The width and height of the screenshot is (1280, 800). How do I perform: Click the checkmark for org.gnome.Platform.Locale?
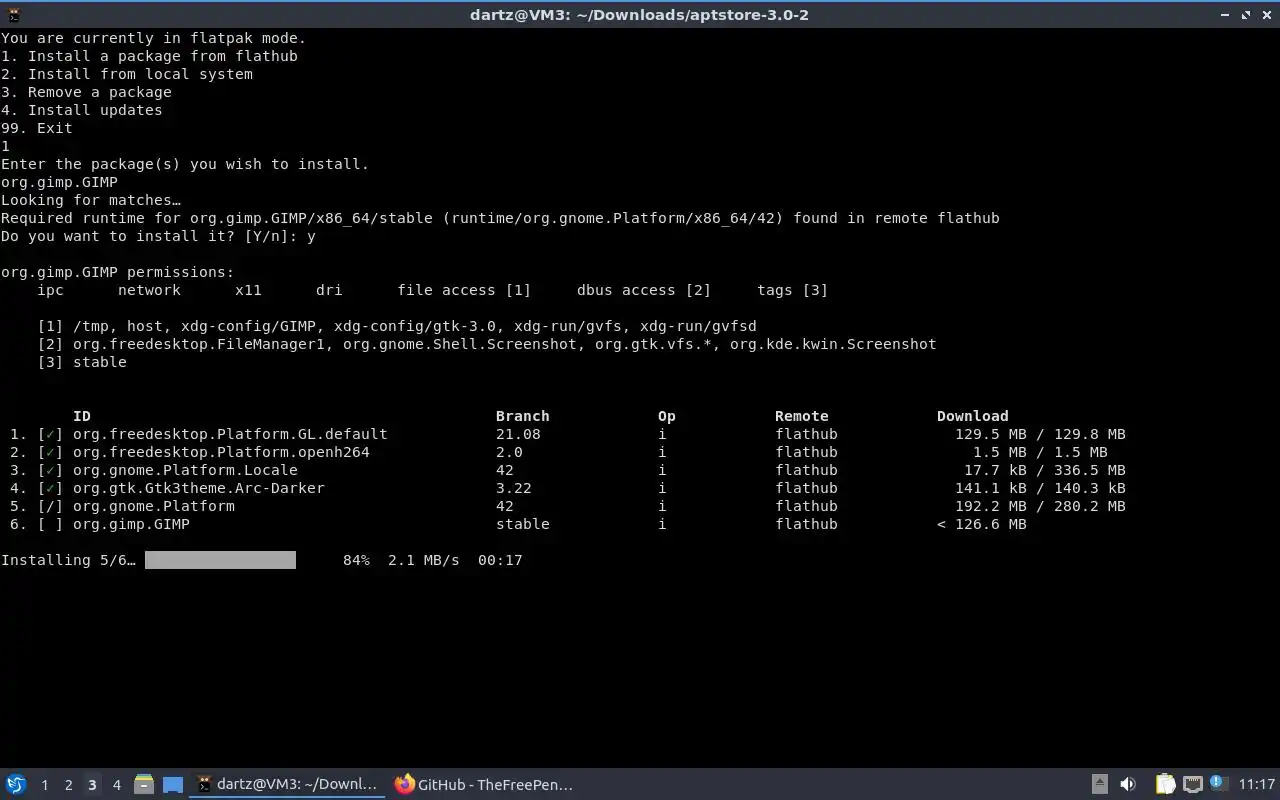(x=50, y=470)
